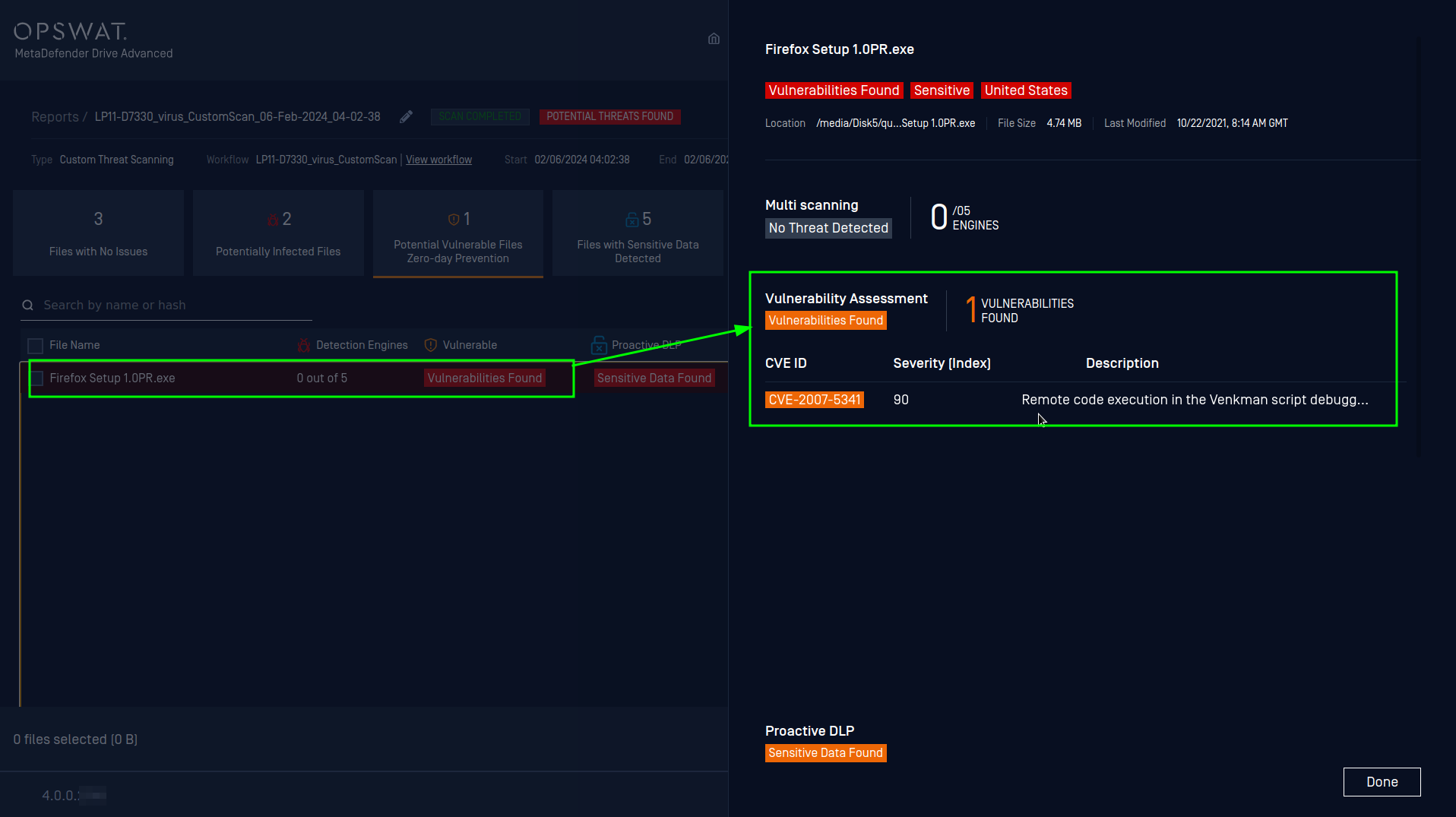Screen dimensions: 1456x817
Task: Click the orange Sensitive Data Found DLP badge
Action: tap(826, 753)
